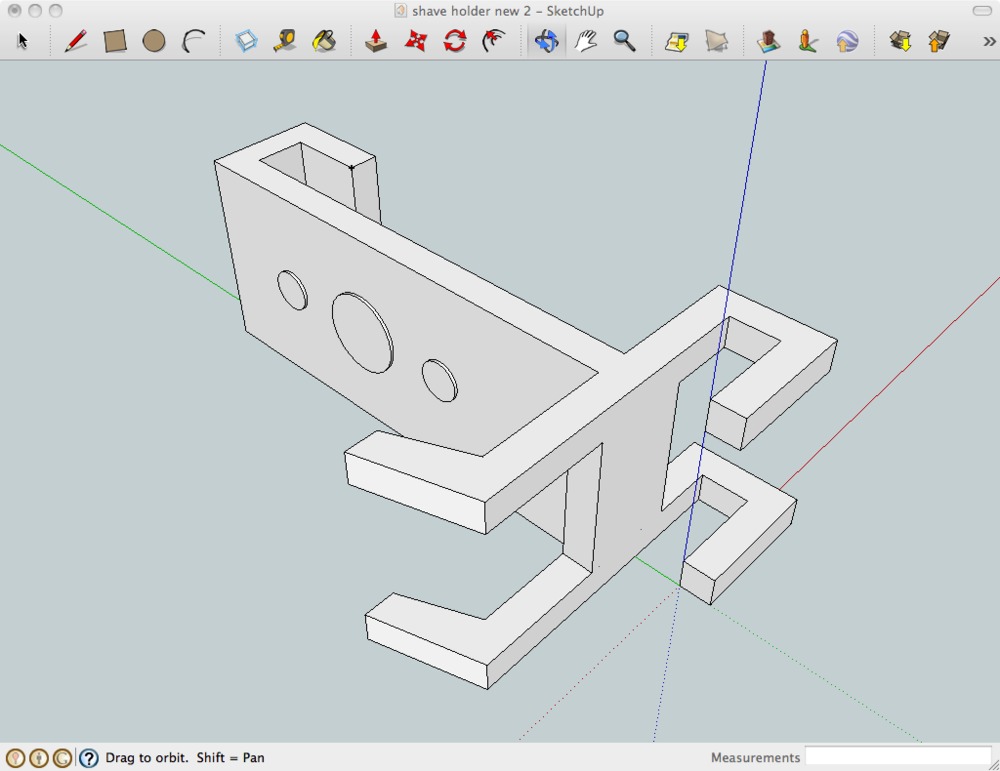Viewport: 1000px width, 771px height.
Task: Activate the Circle tool
Action: tap(154, 41)
